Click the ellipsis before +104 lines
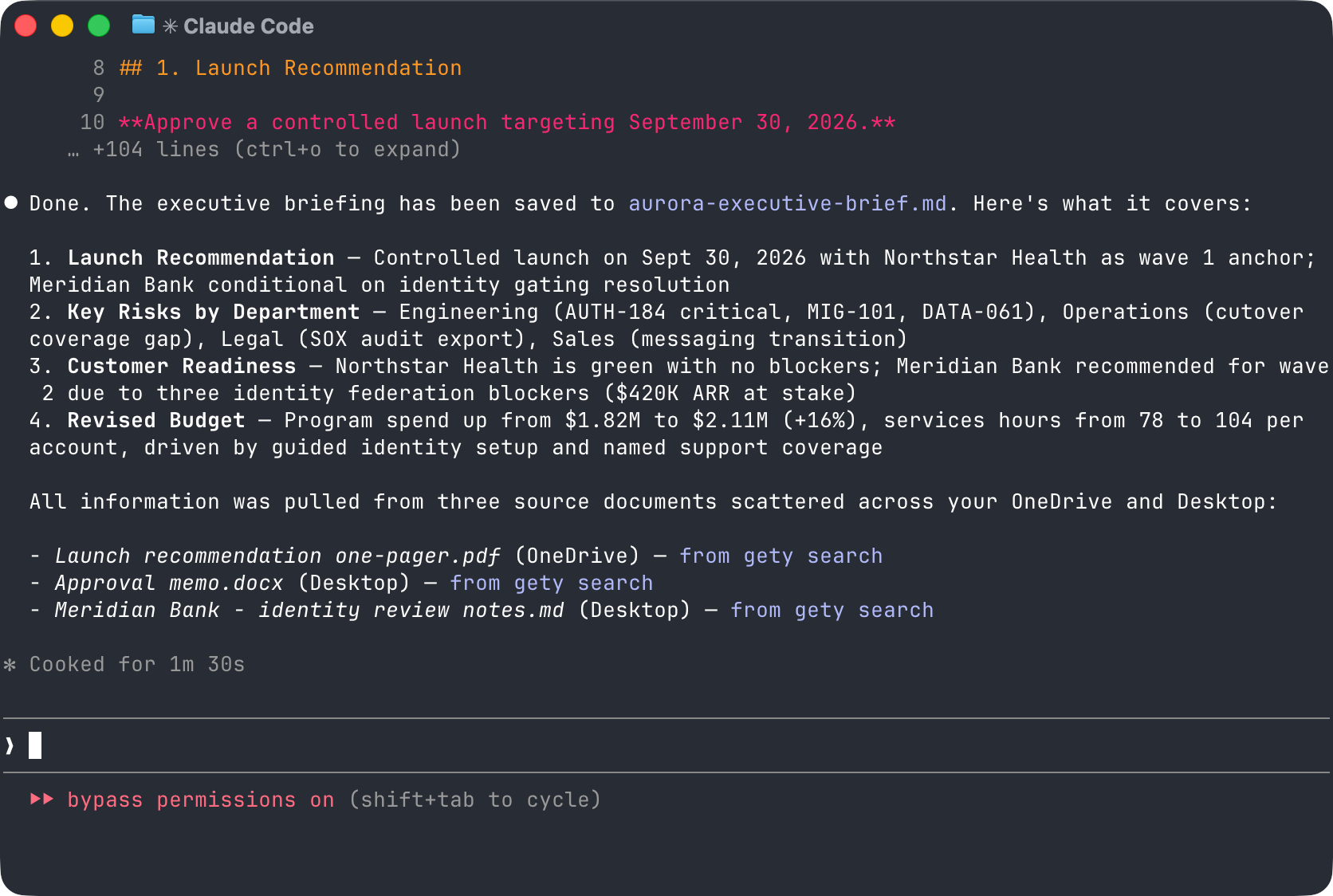 click(74, 149)
